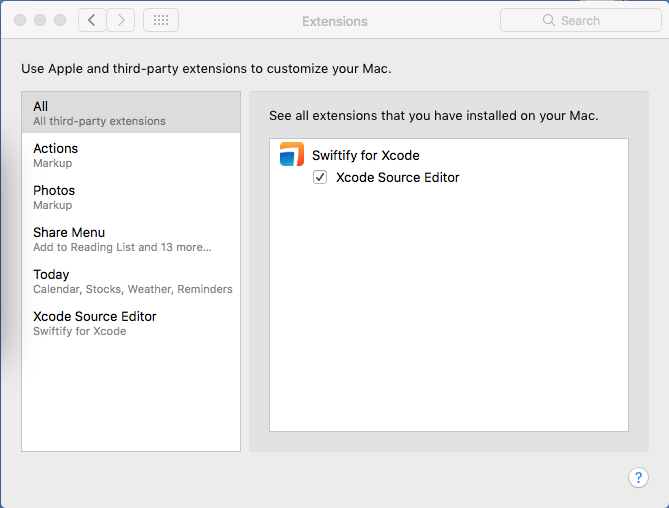This screenshot has width=669, height=508.
Task: Click the Extensions window title
Action: click(x=334, y=21)
